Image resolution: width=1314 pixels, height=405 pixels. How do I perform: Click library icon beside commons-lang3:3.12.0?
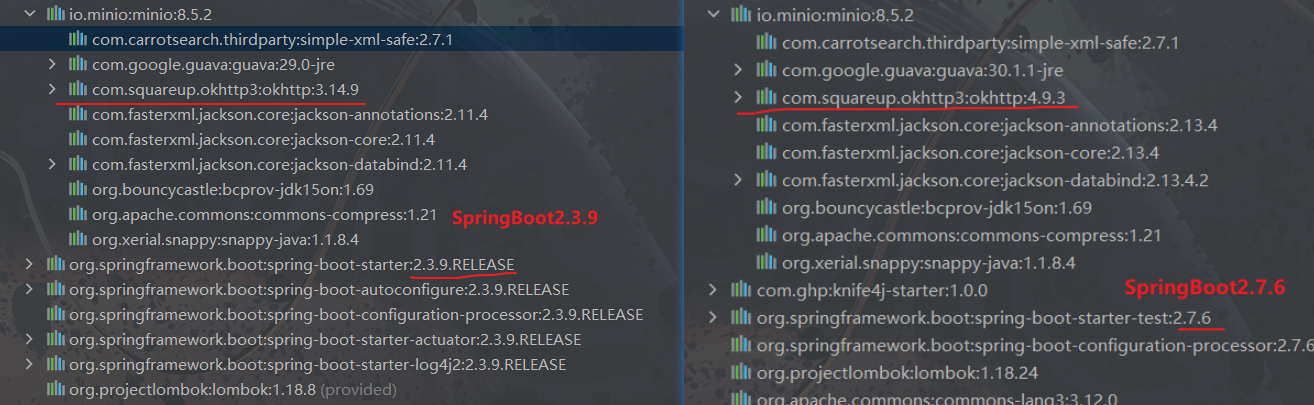(740, 399)
